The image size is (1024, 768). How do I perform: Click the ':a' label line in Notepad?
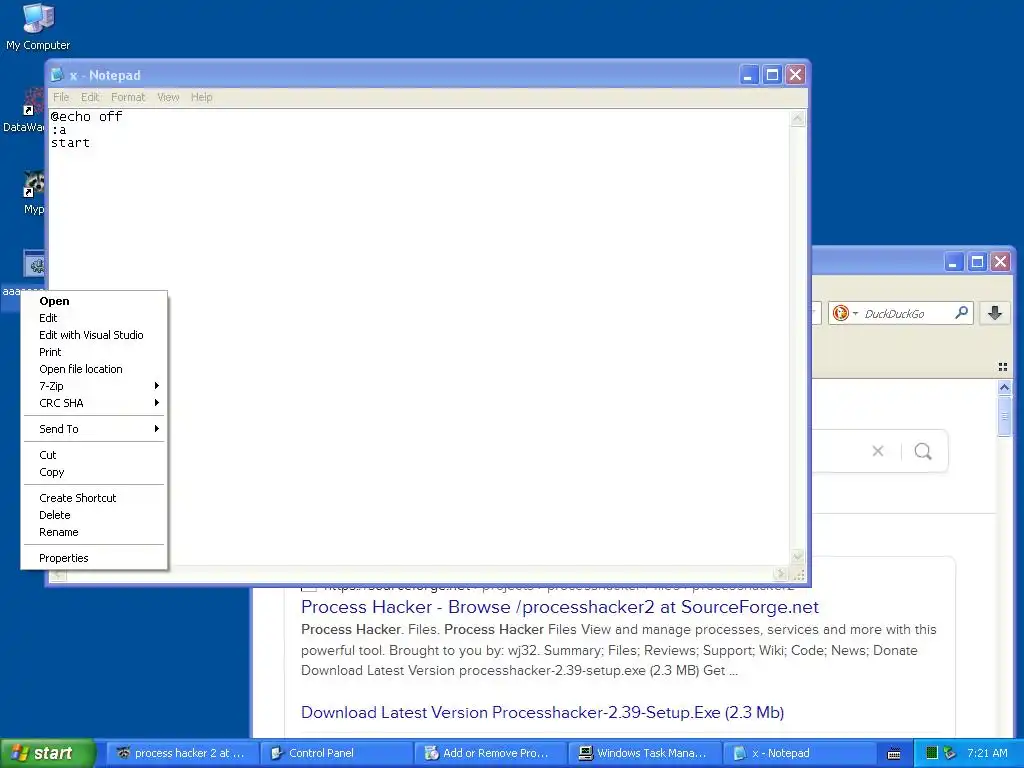(x=59, y=130)
